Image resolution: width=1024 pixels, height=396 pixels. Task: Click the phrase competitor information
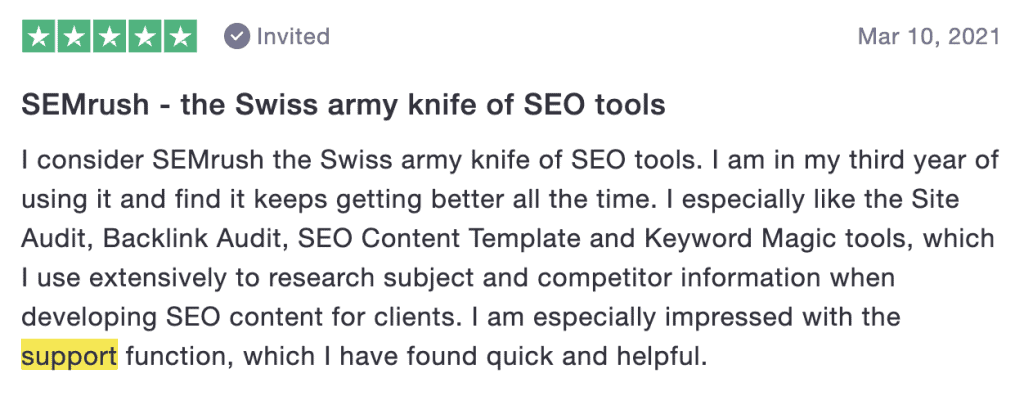[x=680, y=278]
